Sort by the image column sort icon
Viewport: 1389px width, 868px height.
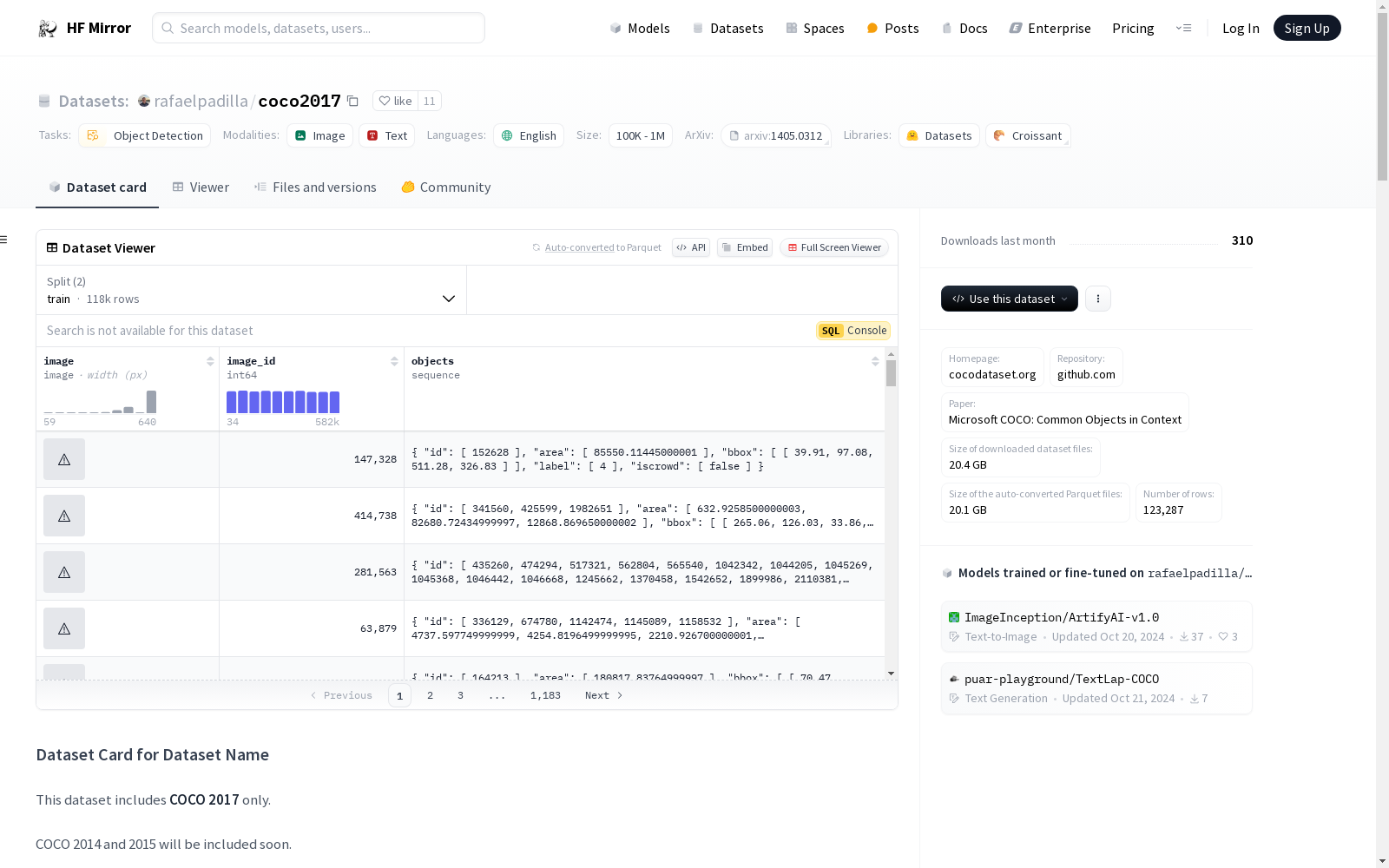210,361
